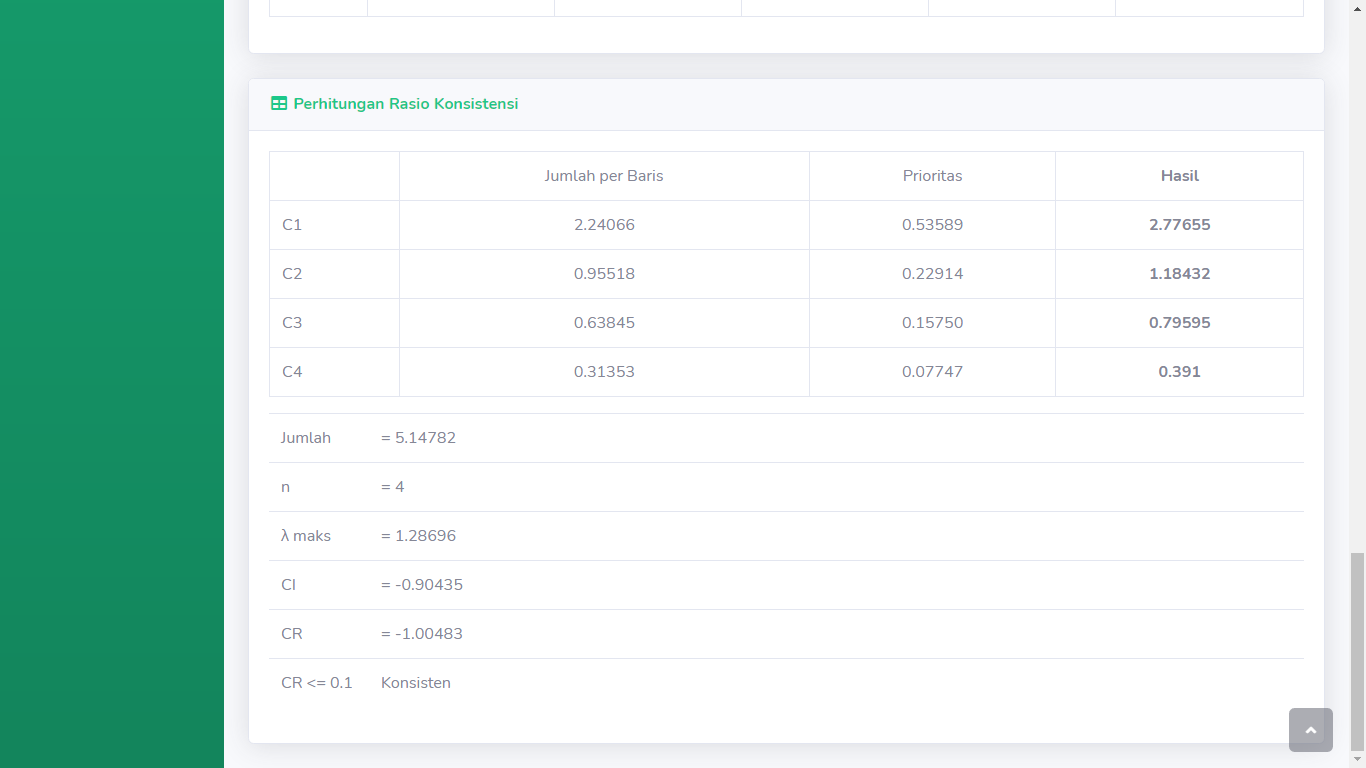Click result value 0.391
This screenshot has height=768, width=1366.
point(1180,372)
